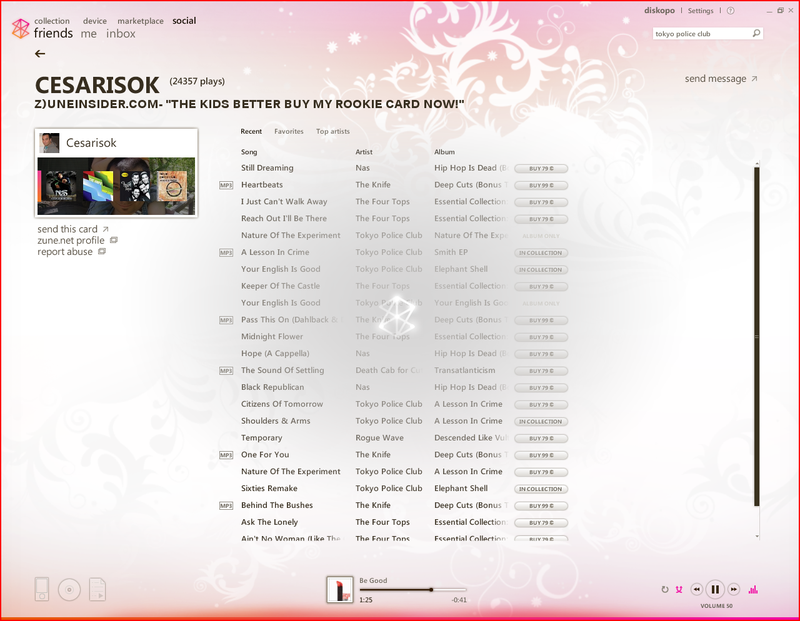Image resolution: width=800 pixels, height=621 pixels.
Task: Click the scrollbar down arrow
Action: coord(757,536)
